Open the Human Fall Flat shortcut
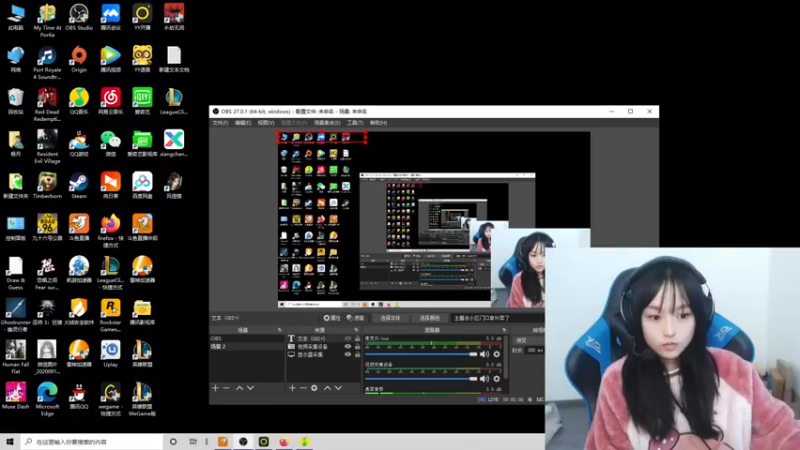 point(16,357)
